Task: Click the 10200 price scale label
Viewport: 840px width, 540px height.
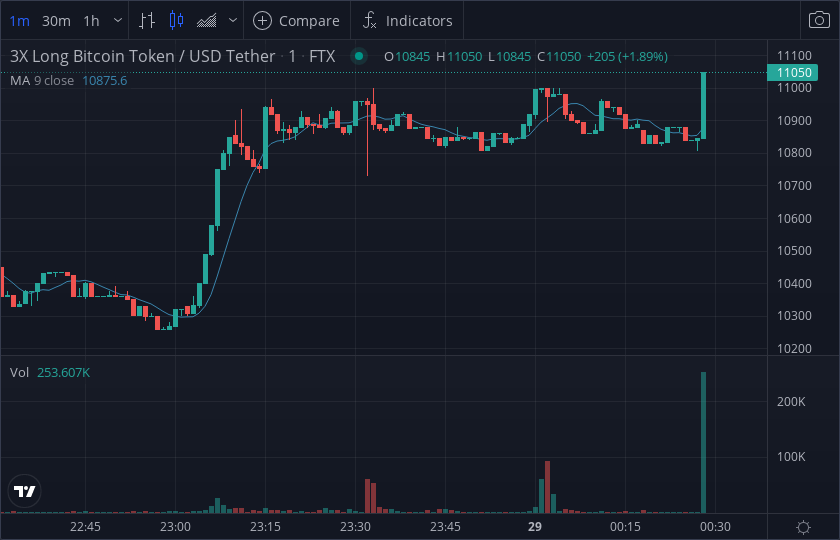Action: (794, 349)
